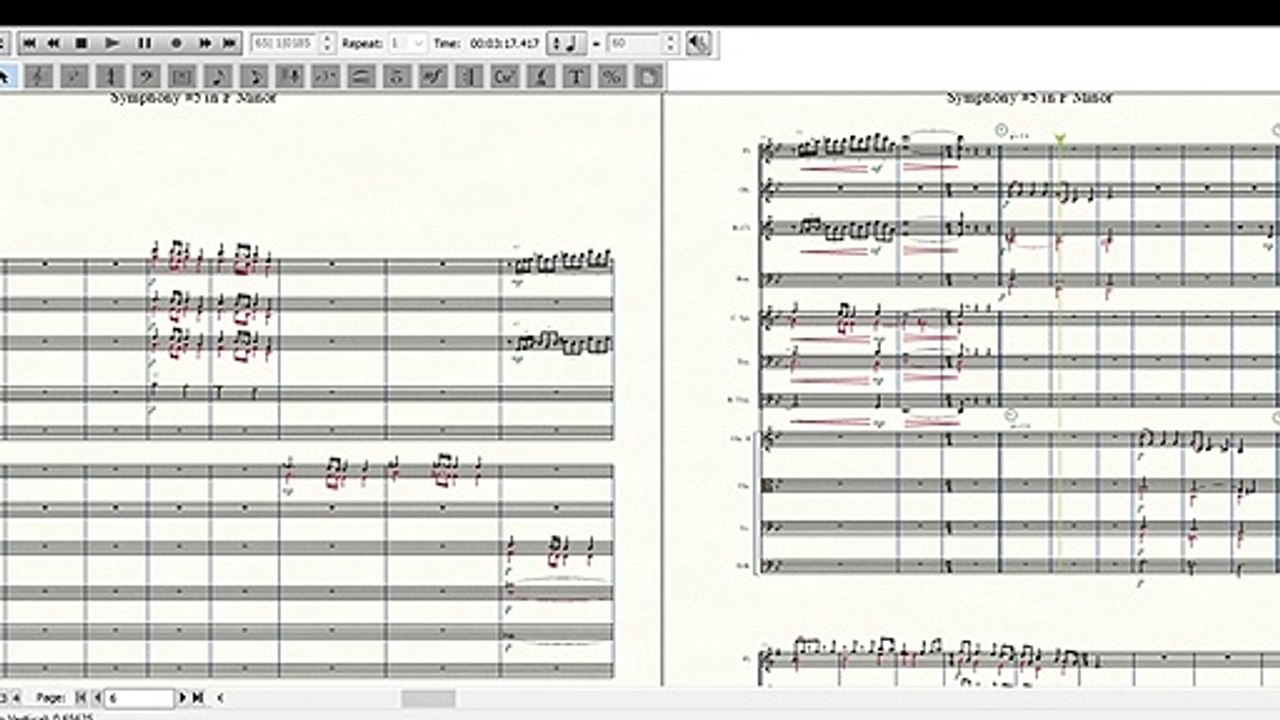Select the eighth note entry tool
The image size is (1280, 720).
[218, 76]
